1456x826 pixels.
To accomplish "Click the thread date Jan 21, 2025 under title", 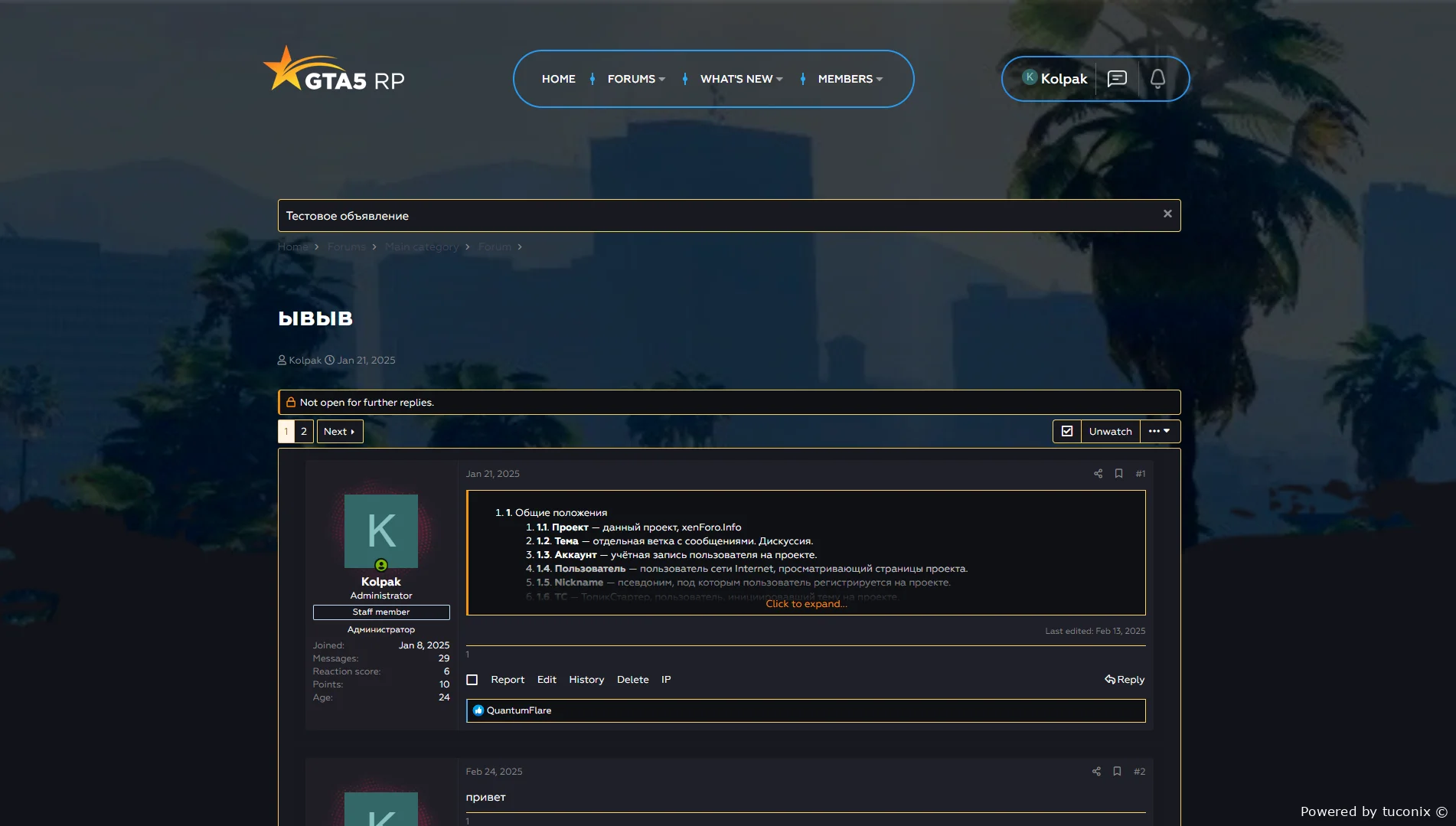I will [x=366, y=361].
